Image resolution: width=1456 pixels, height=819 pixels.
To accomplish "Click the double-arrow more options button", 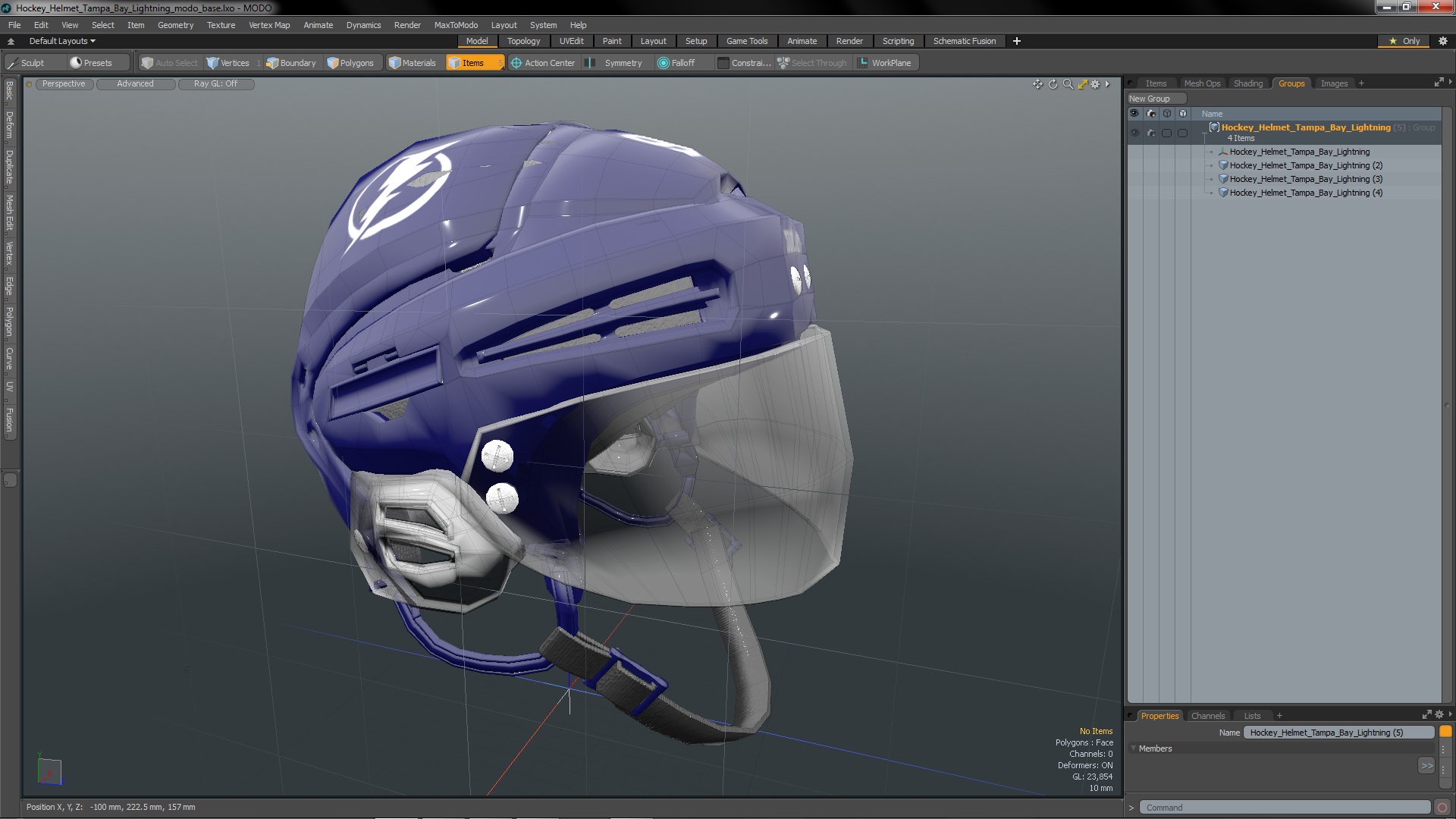I will pos(1426,766).
